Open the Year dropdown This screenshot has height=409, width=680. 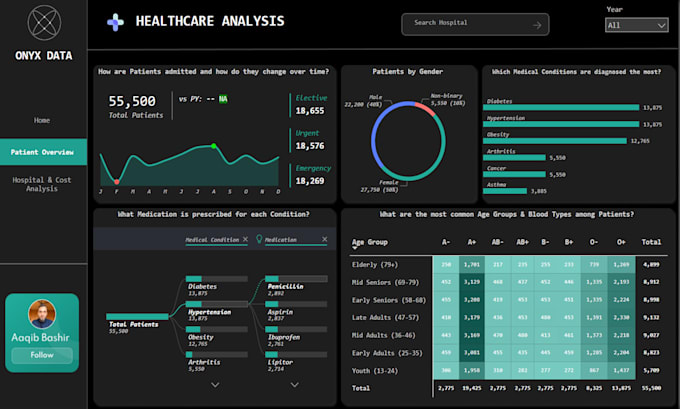636,25
